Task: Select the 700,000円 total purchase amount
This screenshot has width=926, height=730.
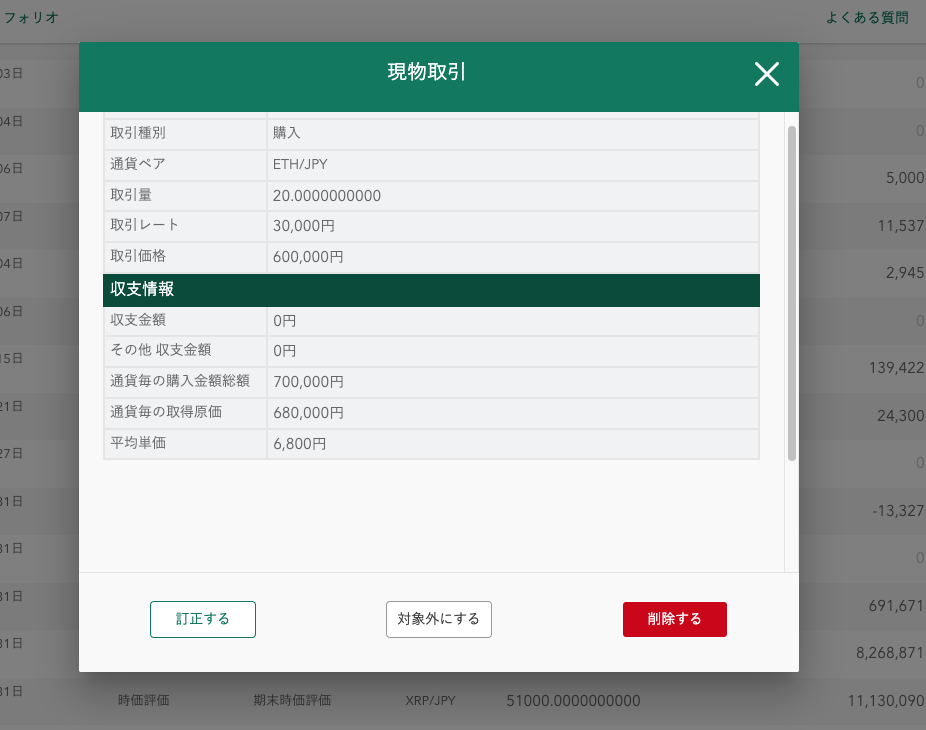Action: 308,382
